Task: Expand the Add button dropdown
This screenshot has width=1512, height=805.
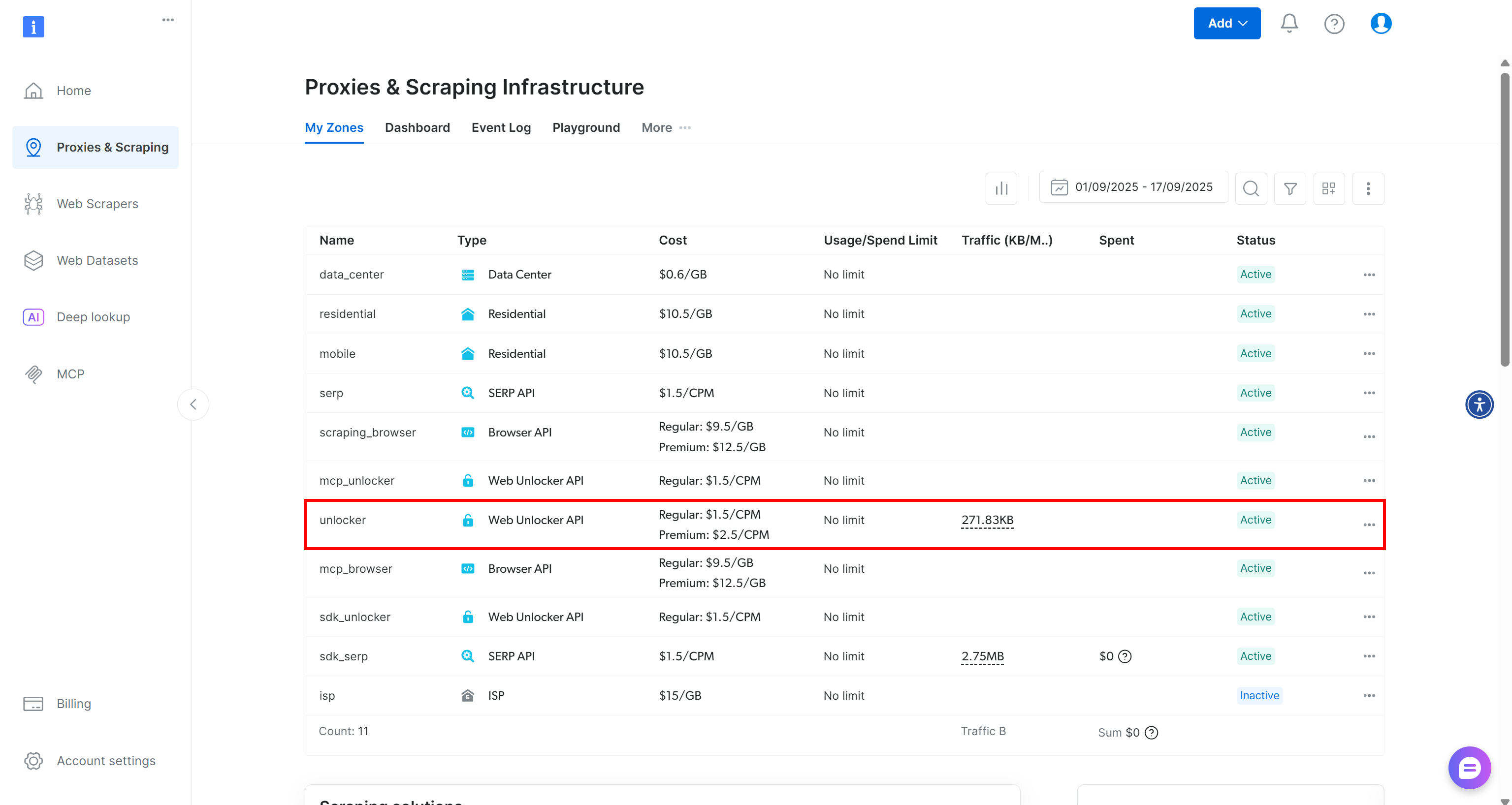Action: pyautogui.click(x=1226, y=23)
